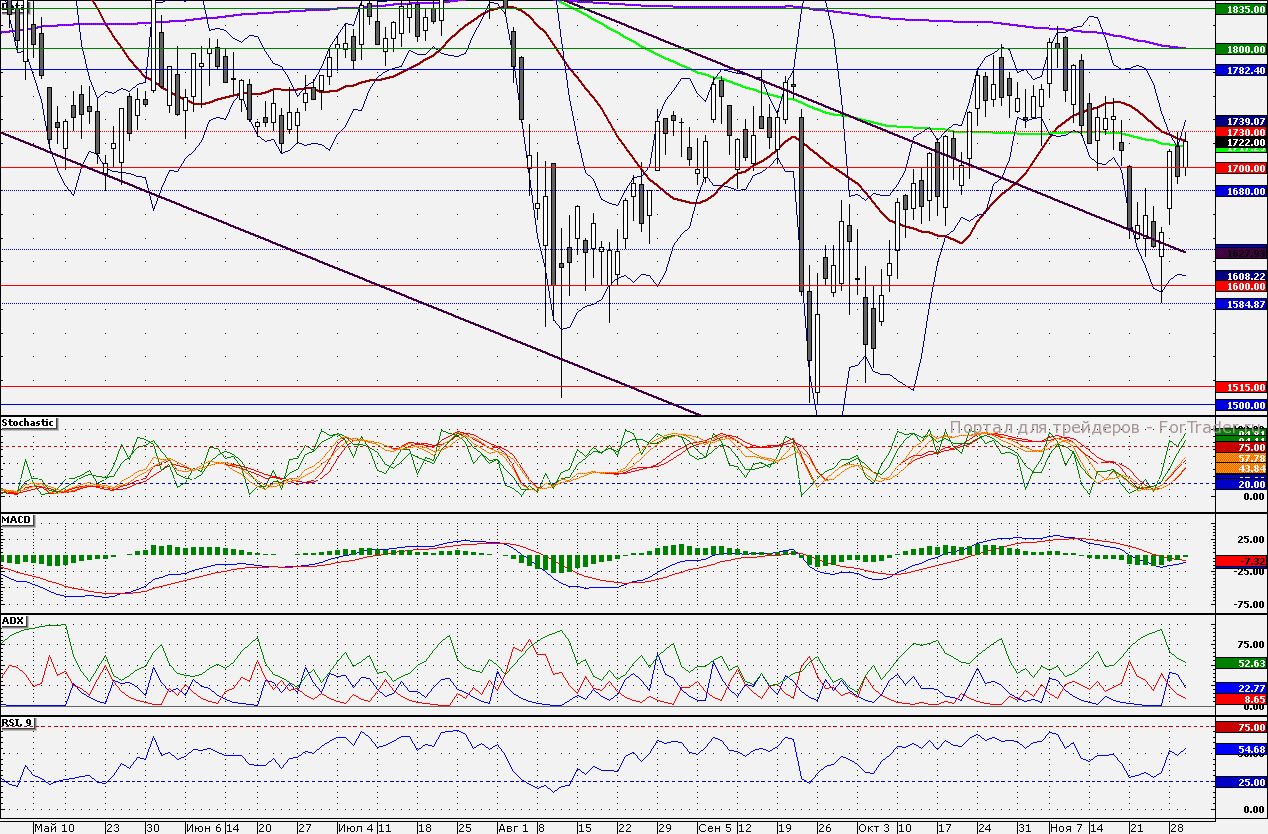The width and height of the screenshot is (1268, 834).
Task: Click the ADX indicator label
Action: coord(14,621)
